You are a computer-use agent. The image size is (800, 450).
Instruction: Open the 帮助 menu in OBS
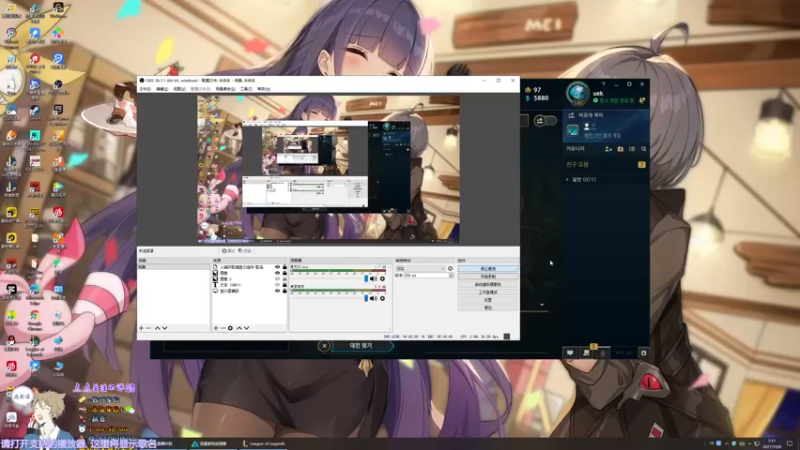coord(263,89)
